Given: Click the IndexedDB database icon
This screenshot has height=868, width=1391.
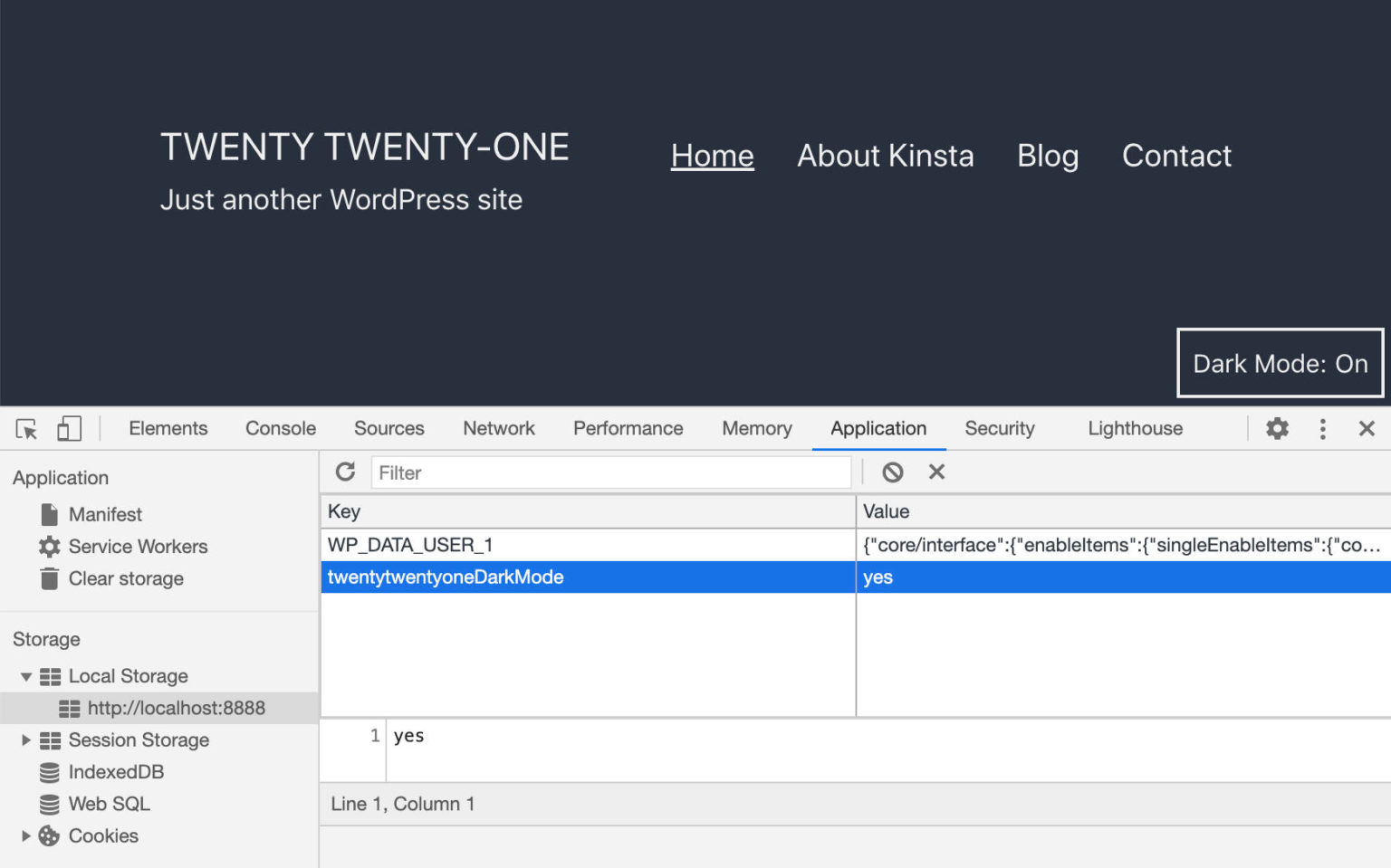Looking at the screenshot, I should [49, 771].
